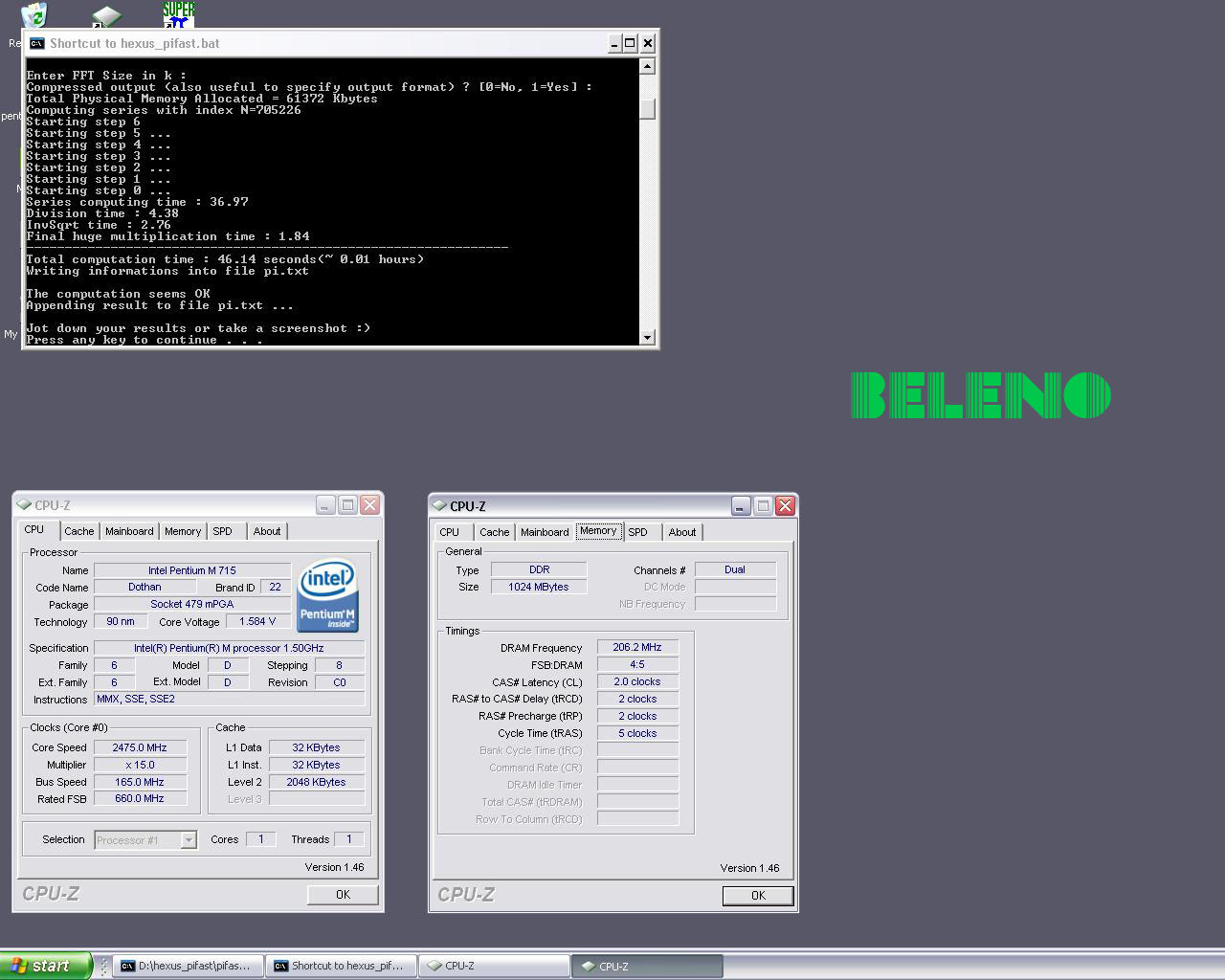This screenshot has height=980, width=1225.
Task: Click the Specification field text
Action: pos(229,648)
